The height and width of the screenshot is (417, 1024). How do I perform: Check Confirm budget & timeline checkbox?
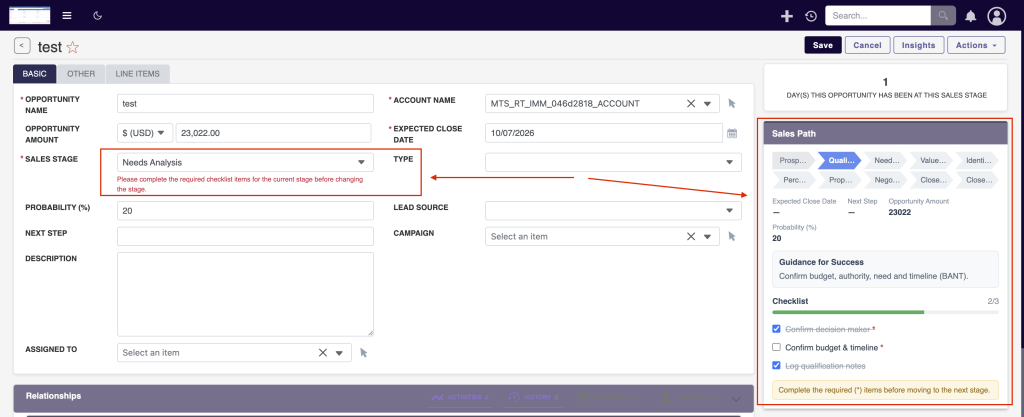(776, 347)
